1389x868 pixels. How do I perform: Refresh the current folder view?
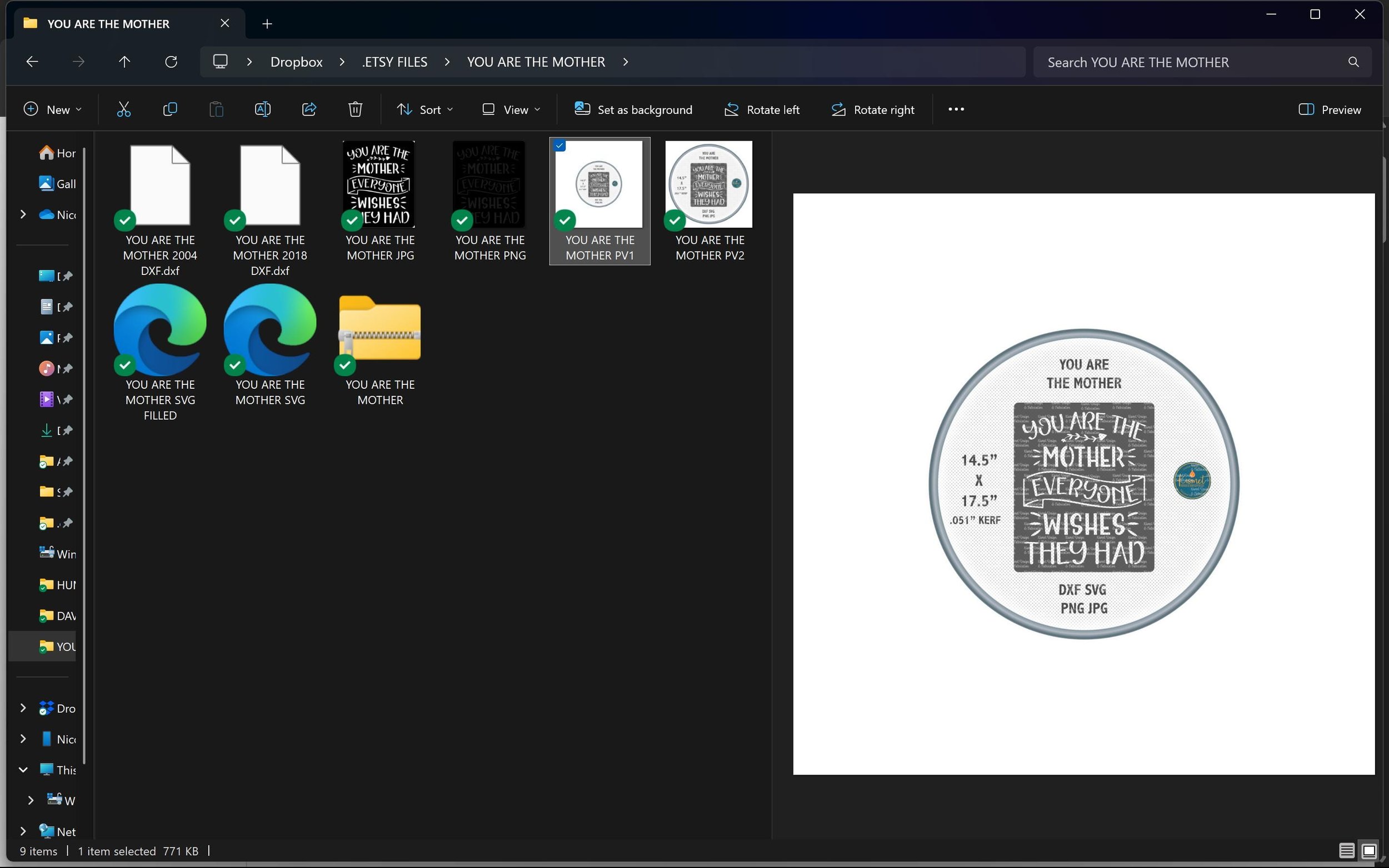(171, 62)
